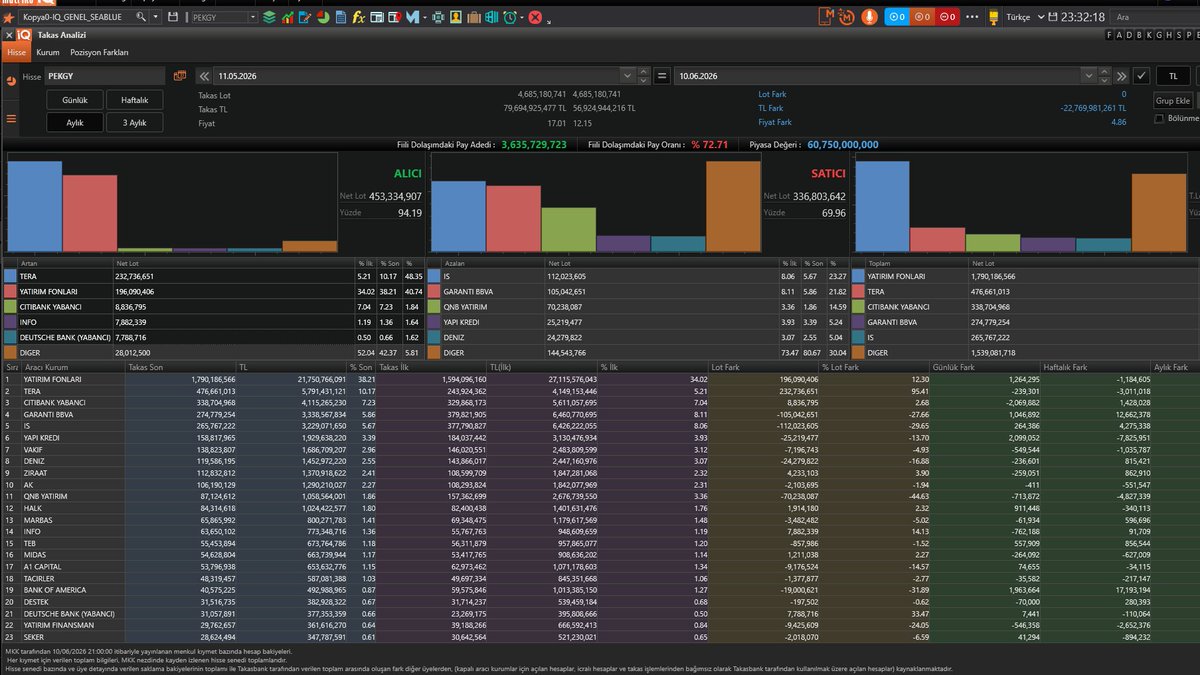This screenshot has width=1200, height=675.
Task: Expand the blue M logo dropdown arrow
Action: point(425,17)
